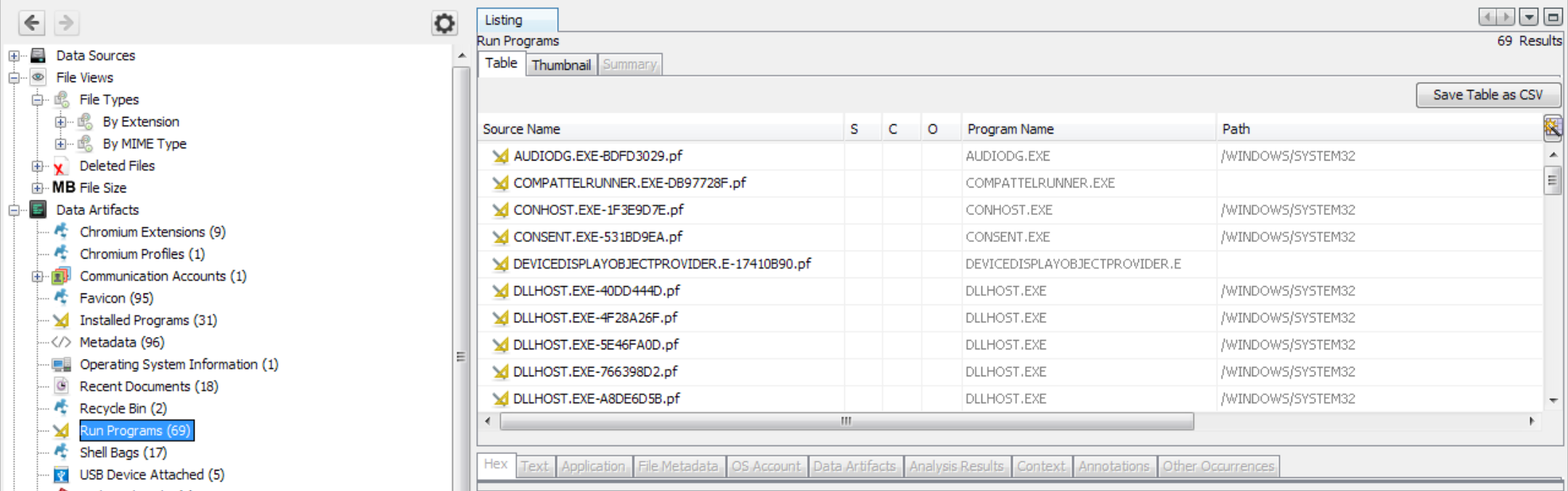Expand the By Extension node
Image resolution: width=1568 pixels, height=491 pixels.
61,122
